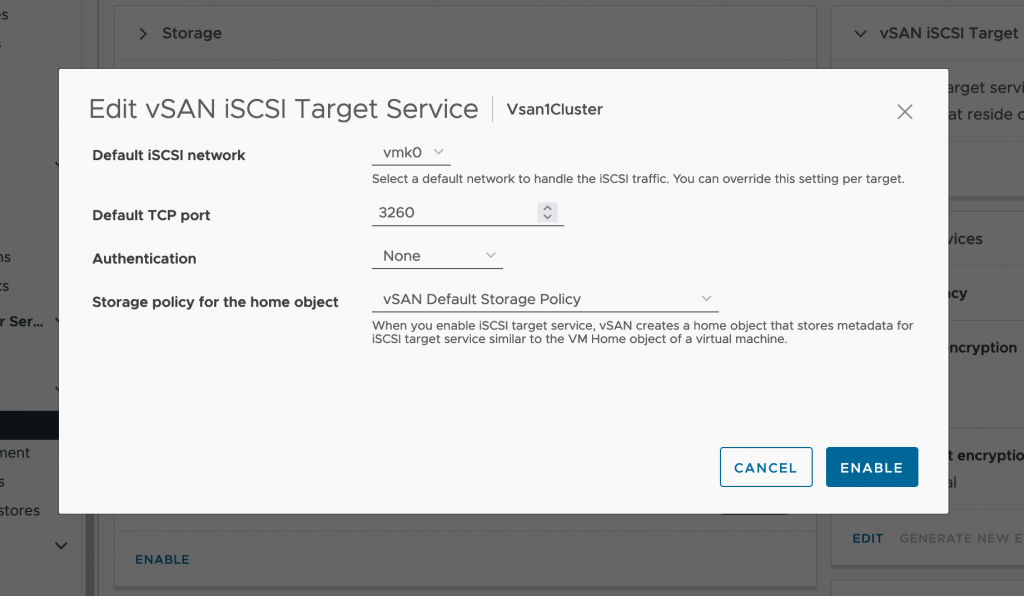Open the Authentication dropdown set to None
The image size is (1024, 596).
[438, 256]
